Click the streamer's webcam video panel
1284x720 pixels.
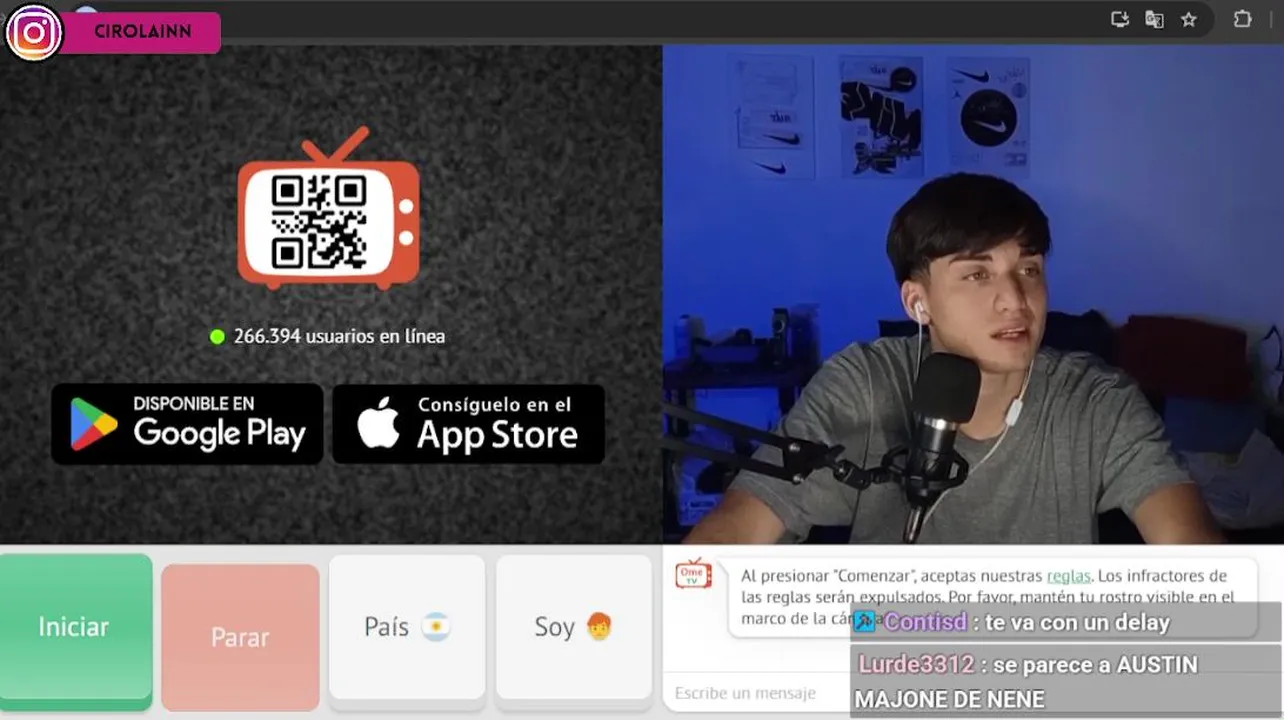click(973, 294)
